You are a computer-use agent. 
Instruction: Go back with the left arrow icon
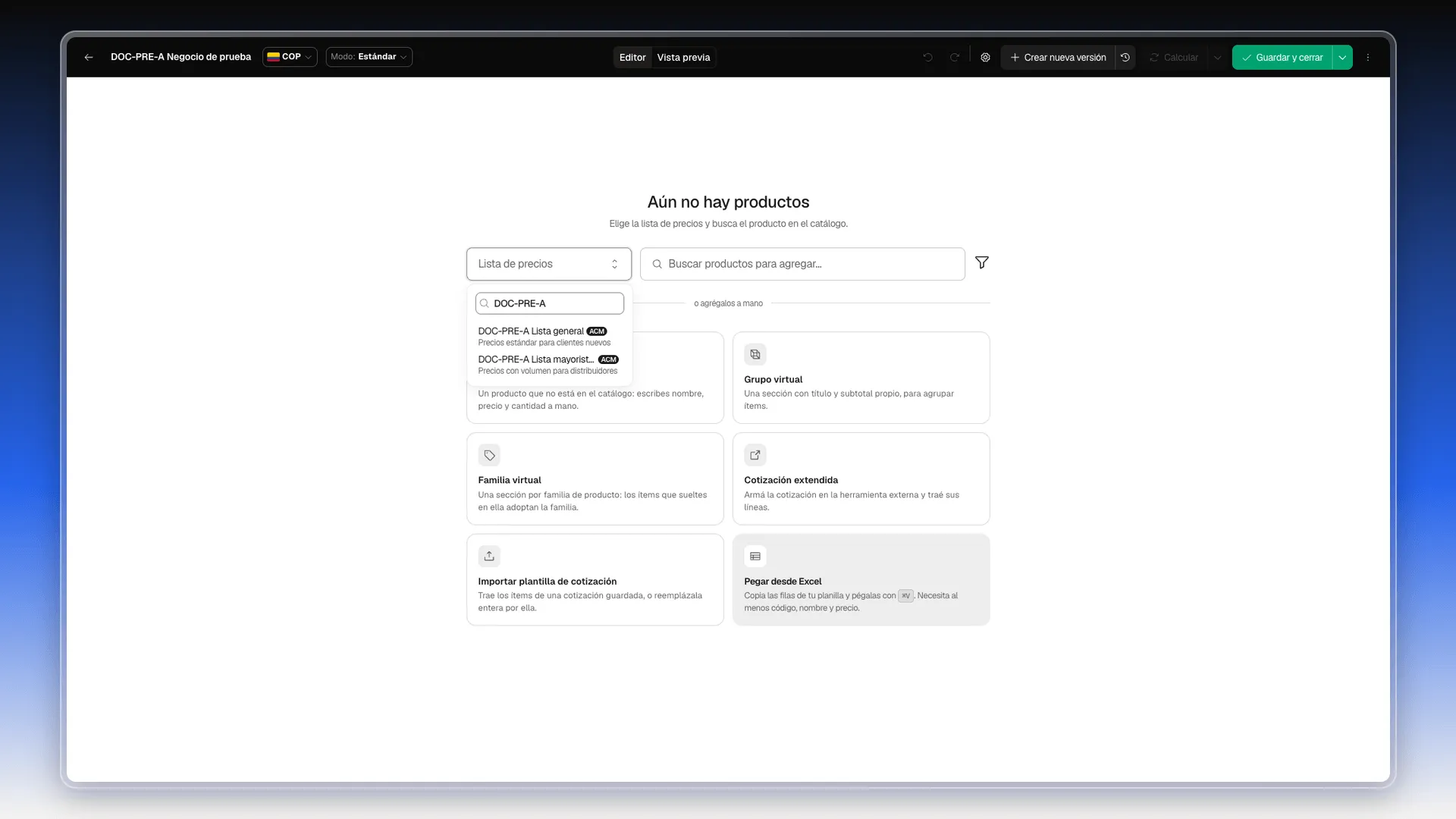[x=89, y=57]
